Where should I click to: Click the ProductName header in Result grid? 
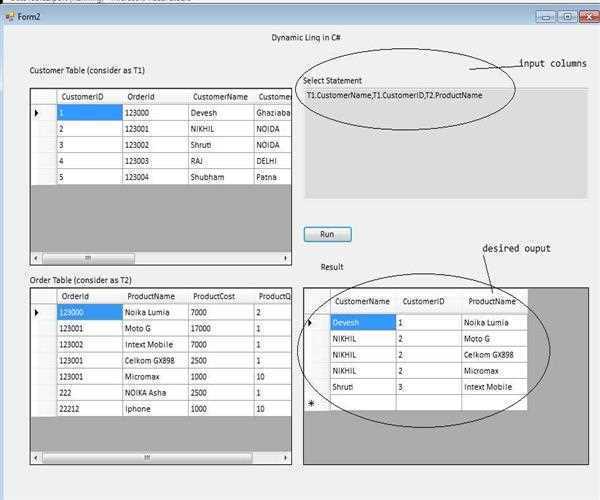coord(492,301)
